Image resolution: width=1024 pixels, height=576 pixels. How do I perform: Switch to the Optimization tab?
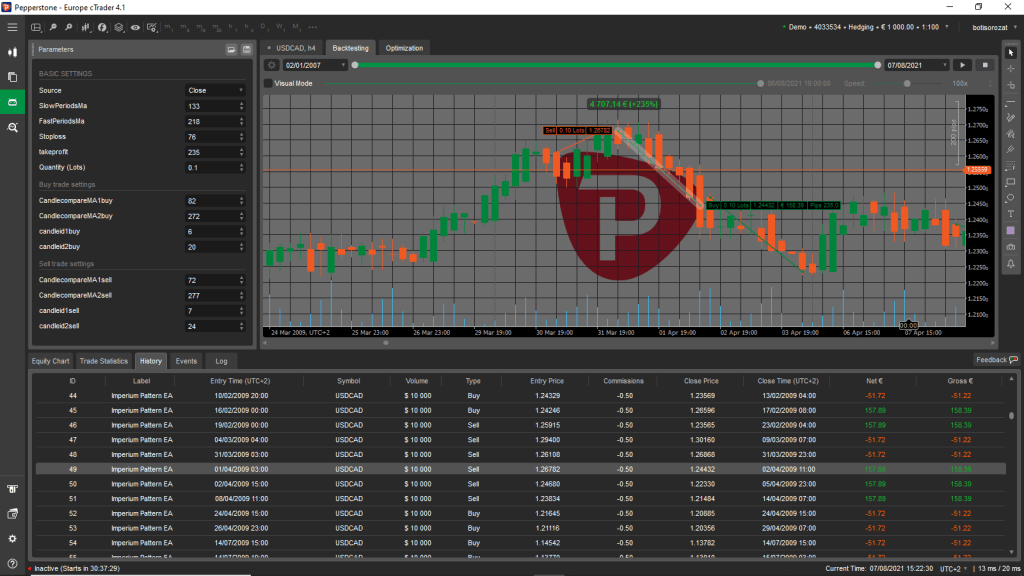405,48
